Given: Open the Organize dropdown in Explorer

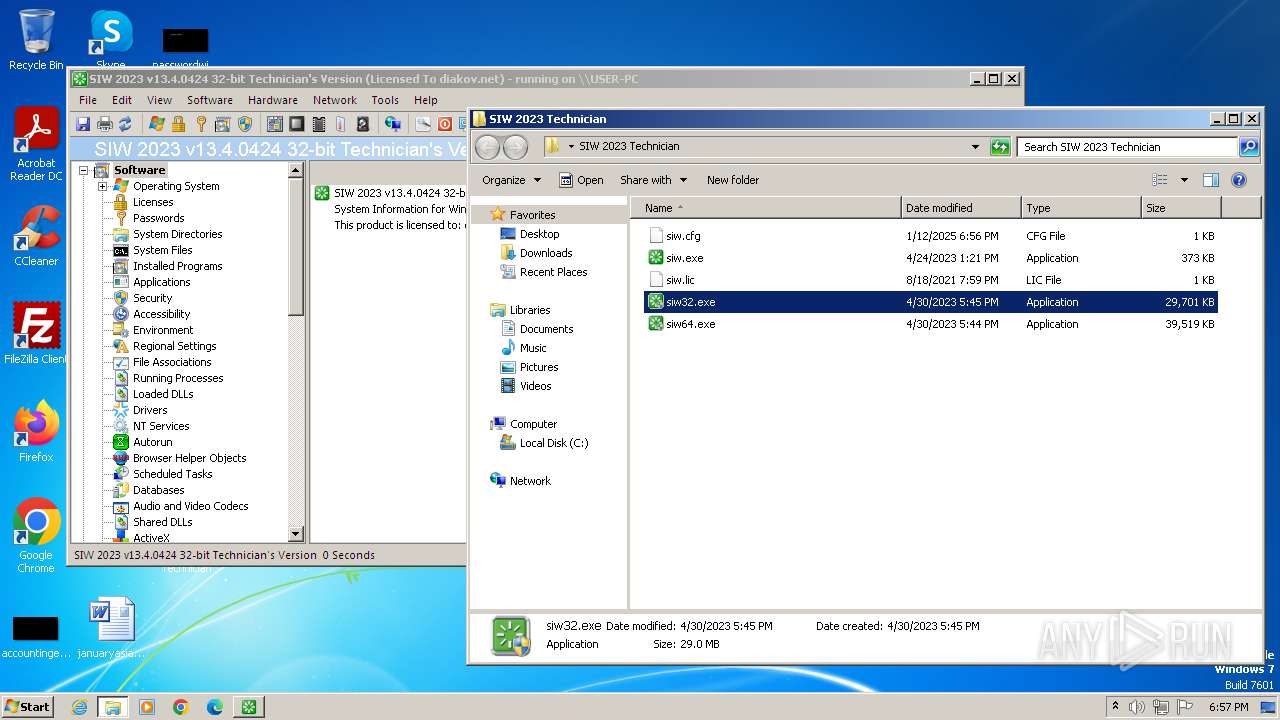Looking at the screenshot, I should tap(511, 180).
